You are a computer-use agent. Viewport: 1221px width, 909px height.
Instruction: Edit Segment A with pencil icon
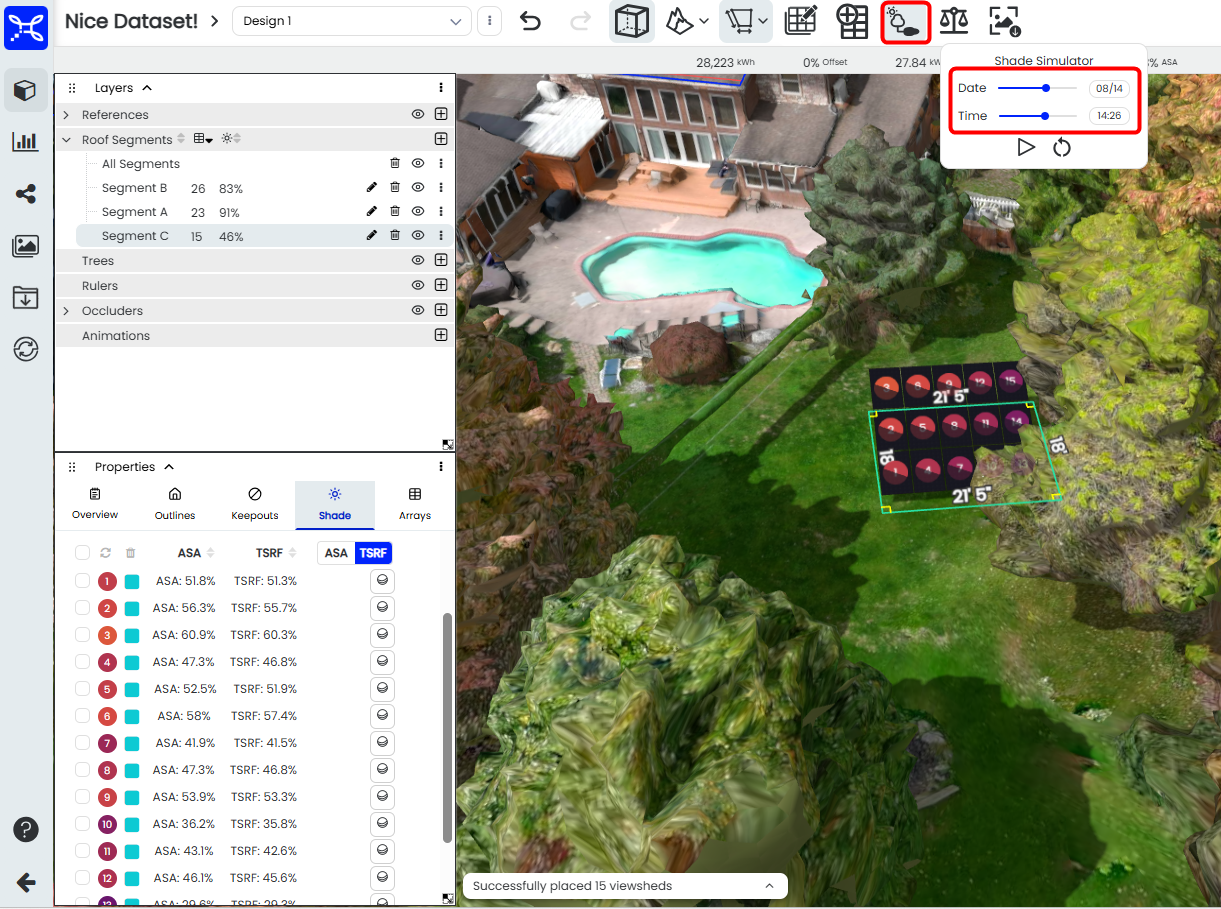pos(372,212)
